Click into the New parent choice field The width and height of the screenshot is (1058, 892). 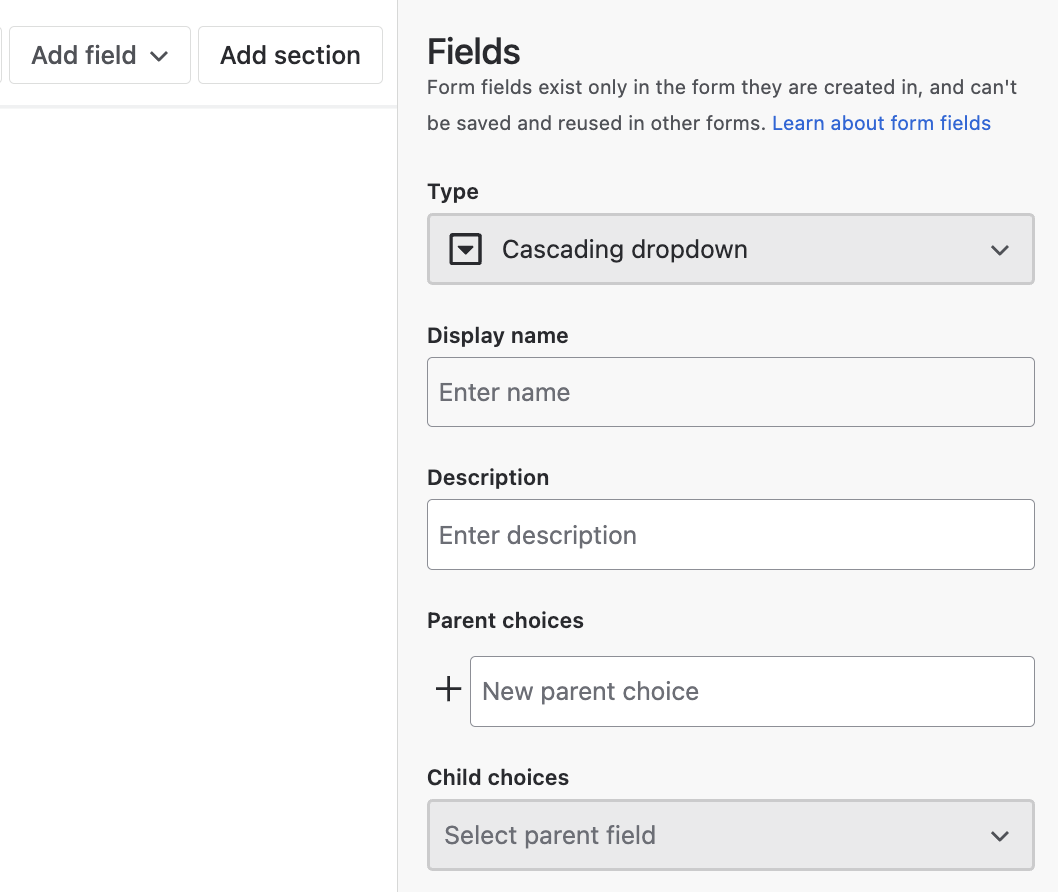click(752, 691)
